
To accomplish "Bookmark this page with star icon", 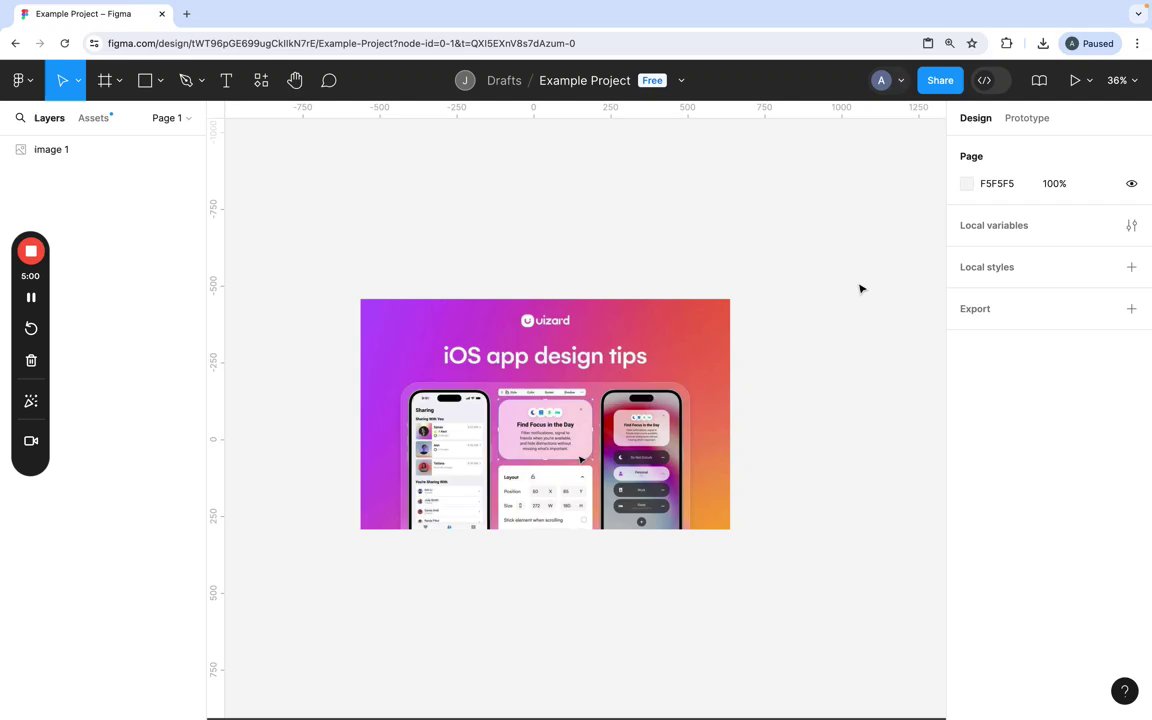I will [x=972, y=43].
